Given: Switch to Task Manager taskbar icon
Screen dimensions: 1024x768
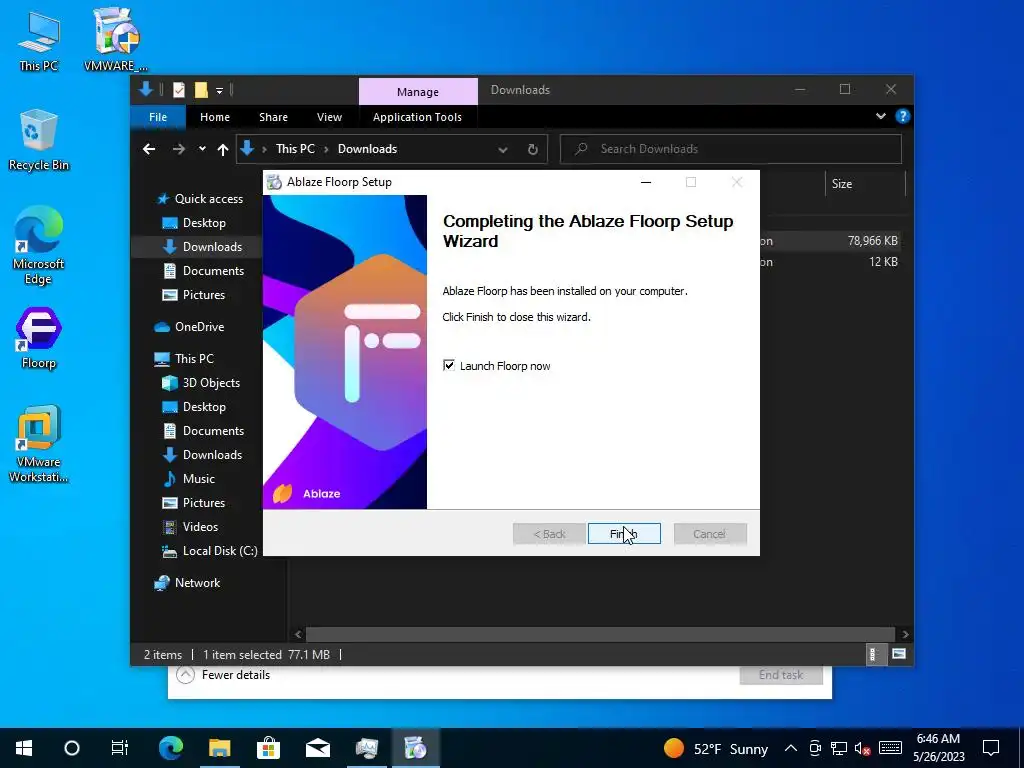Looking at the screenshot, I should [366, 748].
